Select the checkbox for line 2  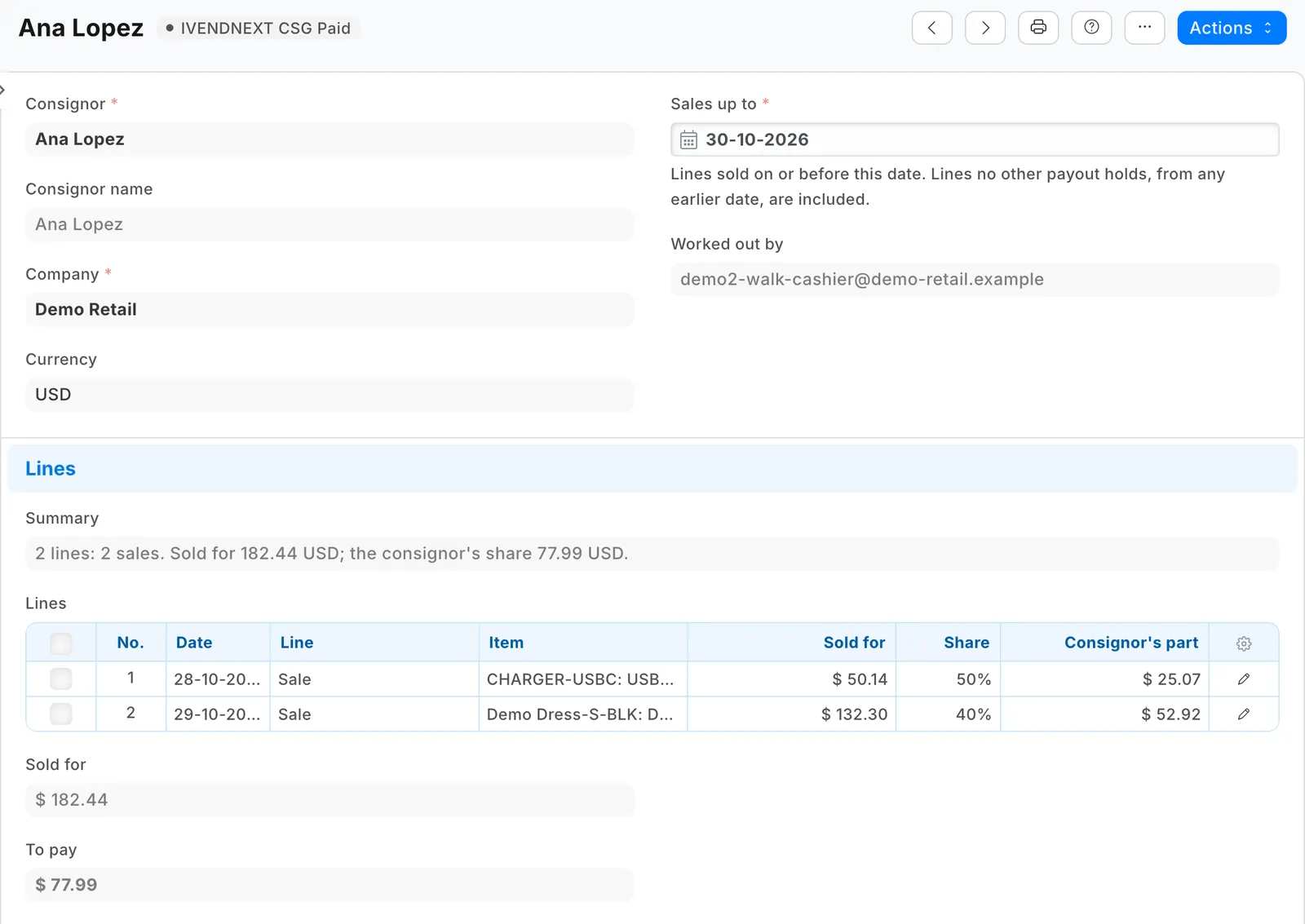click(61, 714)
